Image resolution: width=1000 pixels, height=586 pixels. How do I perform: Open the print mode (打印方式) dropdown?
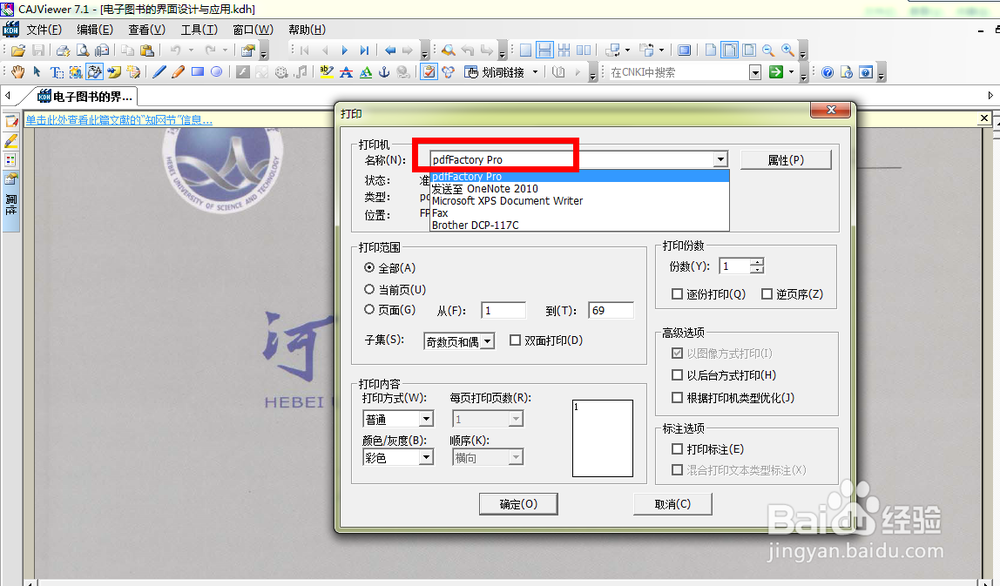(426, 419)
